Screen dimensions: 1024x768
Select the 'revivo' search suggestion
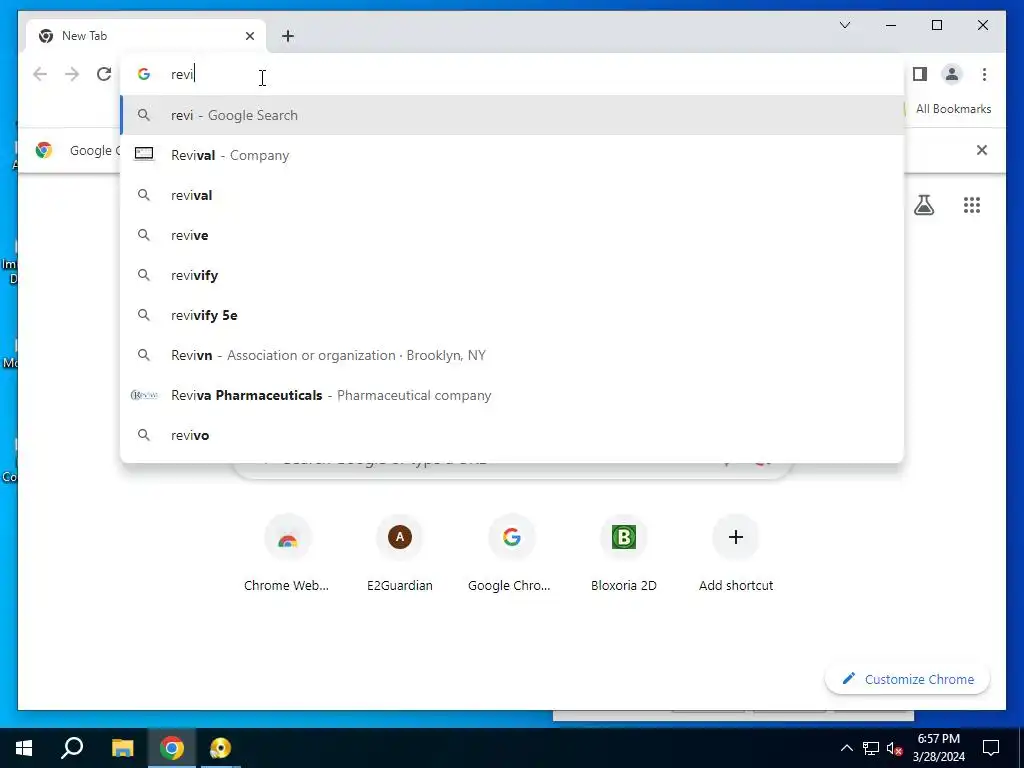[513, 435]
